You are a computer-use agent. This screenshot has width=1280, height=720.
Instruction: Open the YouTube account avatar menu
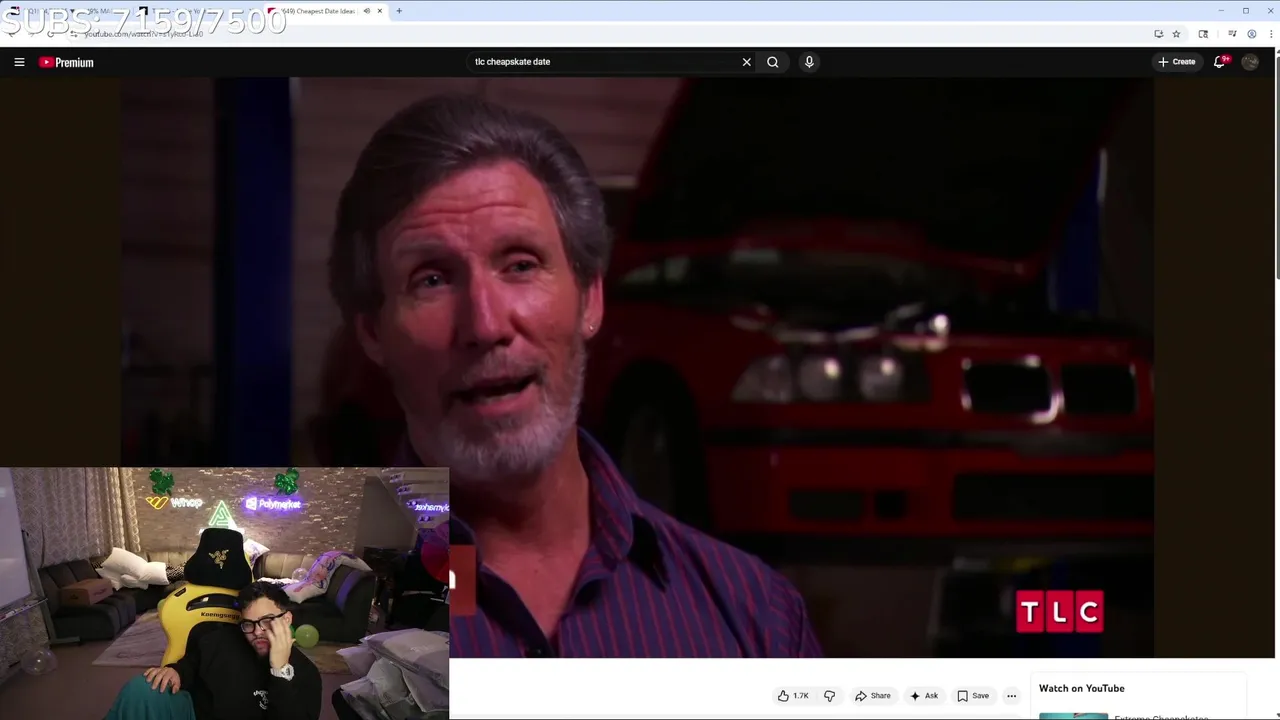click(1250, 62)
